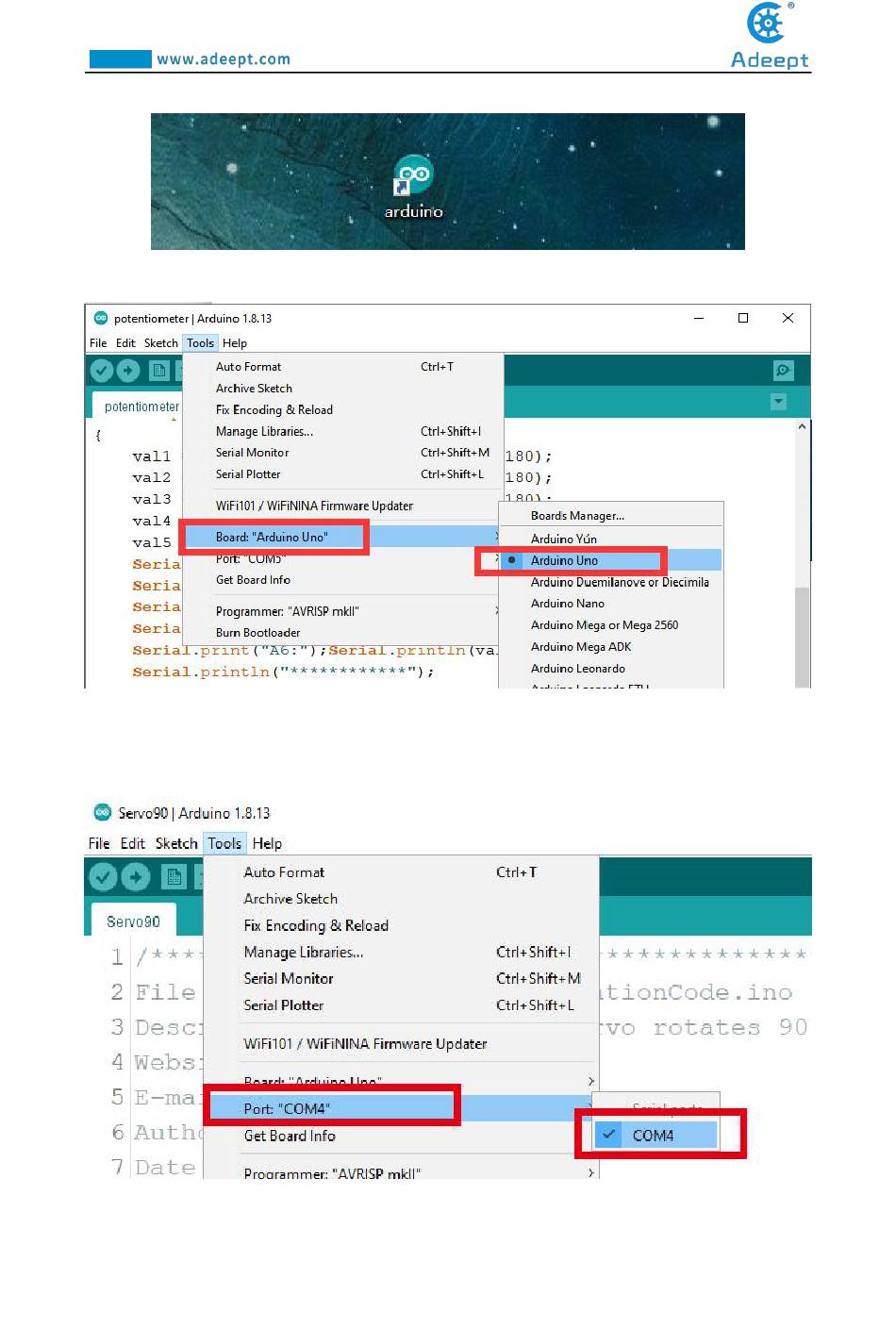Image resolution: width=896 pixels, height=1328 pixels.
Task: Open Serial Monitor magnifier icon, potentiometer window
Action: (783, 371)
